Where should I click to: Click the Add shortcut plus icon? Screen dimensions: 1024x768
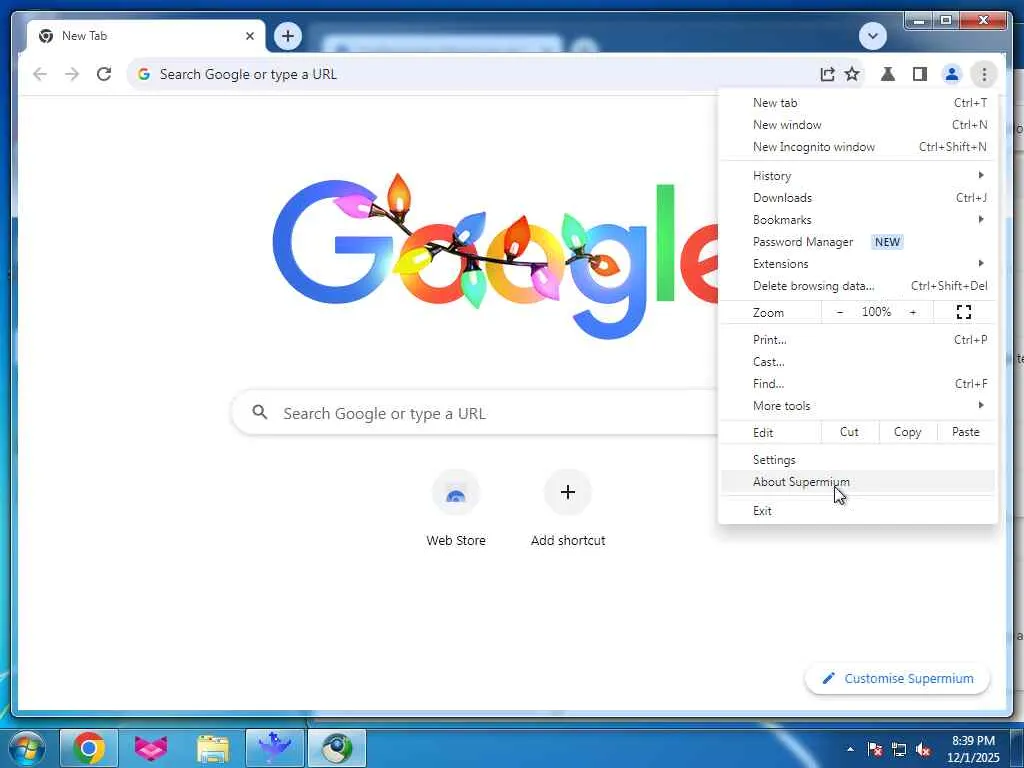(x=568, y=492)
